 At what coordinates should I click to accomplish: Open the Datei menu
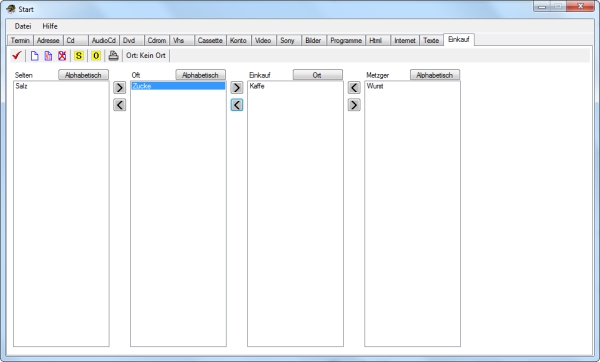click(x=23, y=26)
